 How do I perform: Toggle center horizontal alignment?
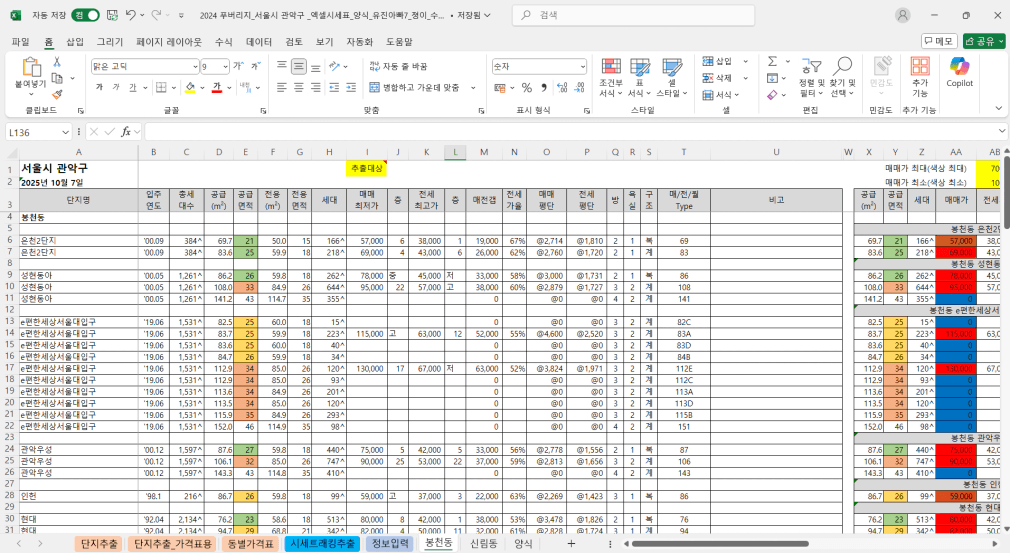pos(299,87)
